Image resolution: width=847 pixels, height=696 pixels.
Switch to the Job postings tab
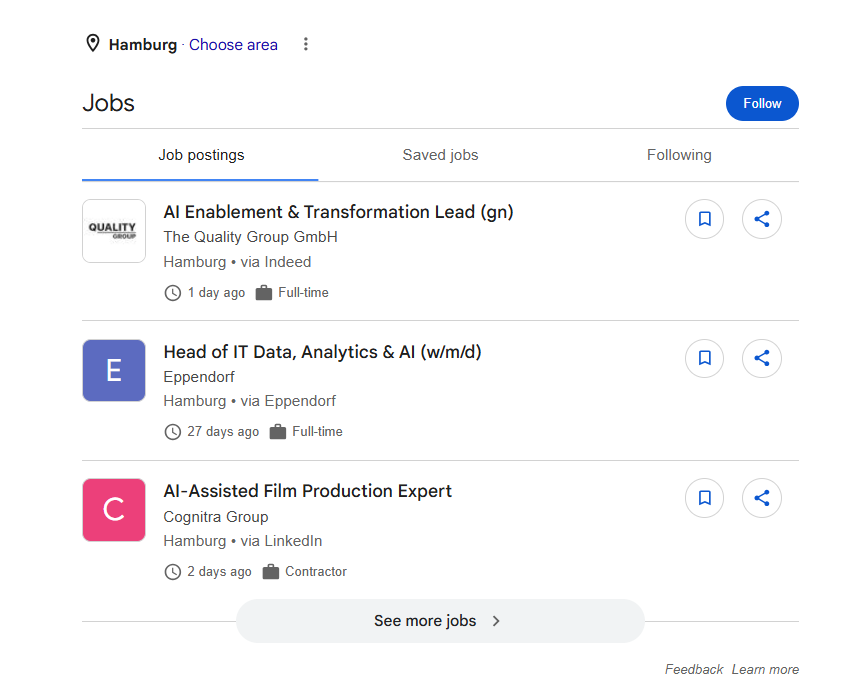pos(200,155)
